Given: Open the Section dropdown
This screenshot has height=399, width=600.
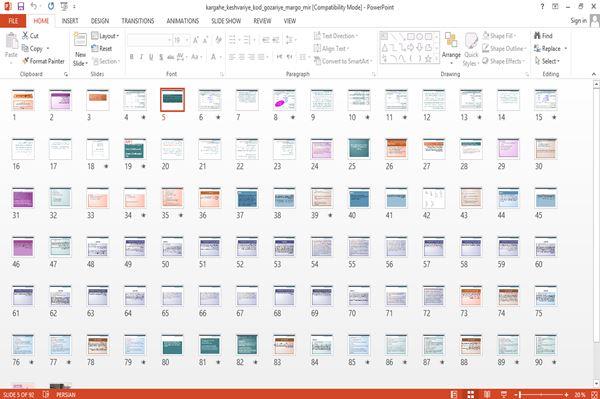Looking at the screenshot, I should pos(106,61).
